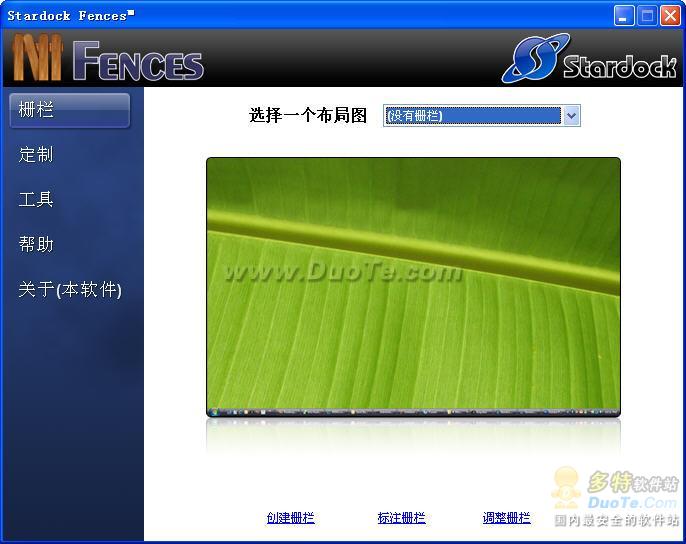Click the 创建栅栏 link
Image resolution: width=686 pixels, height=544 pixels.
[290, 518]
